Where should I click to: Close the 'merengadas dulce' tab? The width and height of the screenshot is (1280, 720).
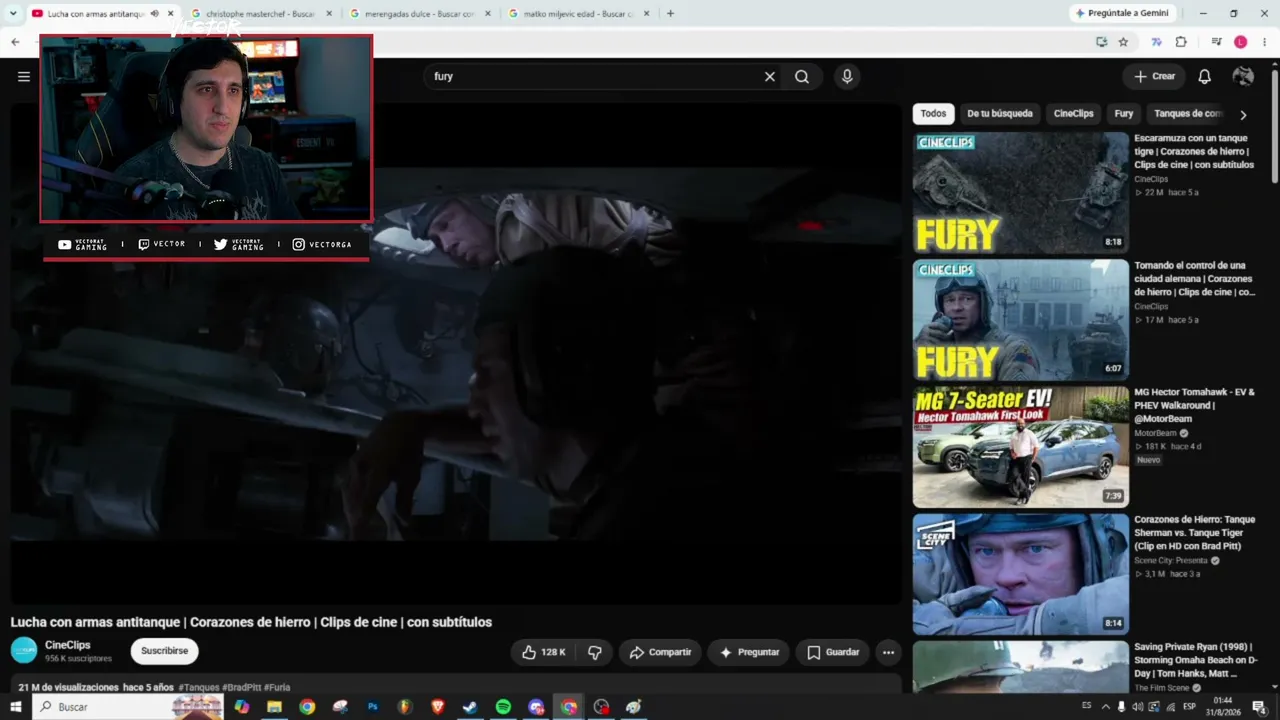tap(488, 14)
